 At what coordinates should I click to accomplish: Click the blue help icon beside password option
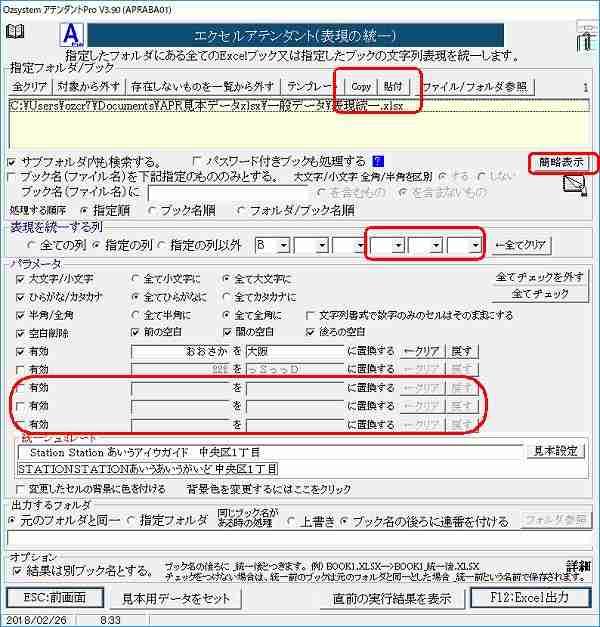(x=378, y=161)
